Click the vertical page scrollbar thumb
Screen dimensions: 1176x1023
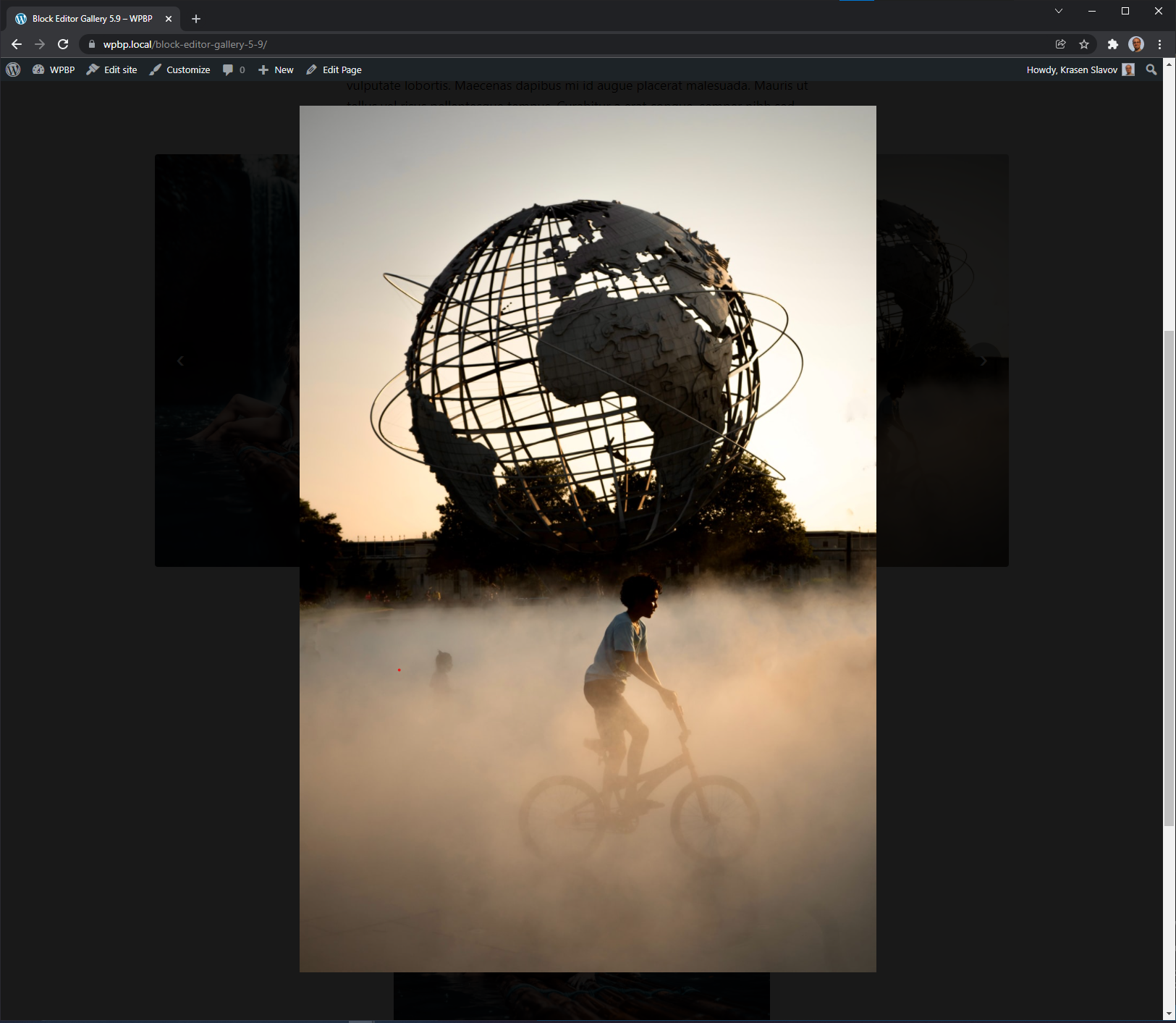[x=1169, y=578]
